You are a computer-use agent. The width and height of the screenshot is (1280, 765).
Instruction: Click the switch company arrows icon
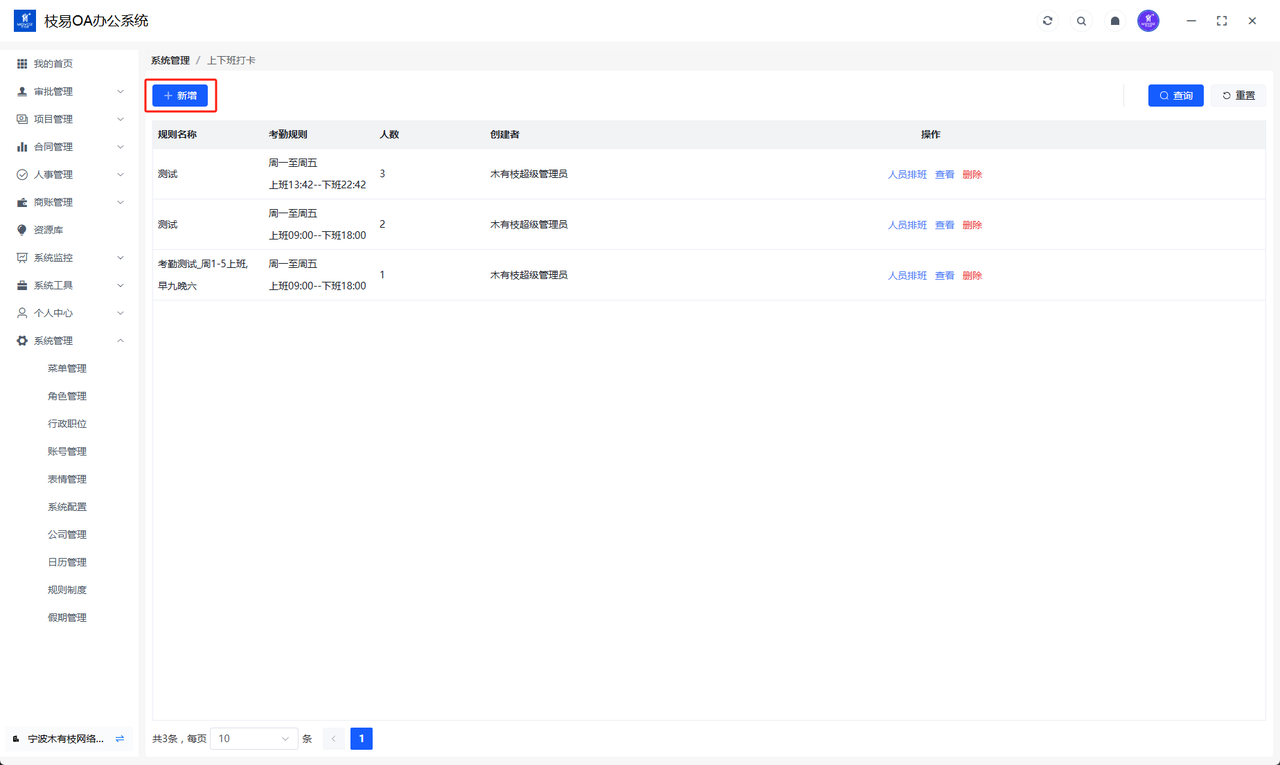point(120,739)
